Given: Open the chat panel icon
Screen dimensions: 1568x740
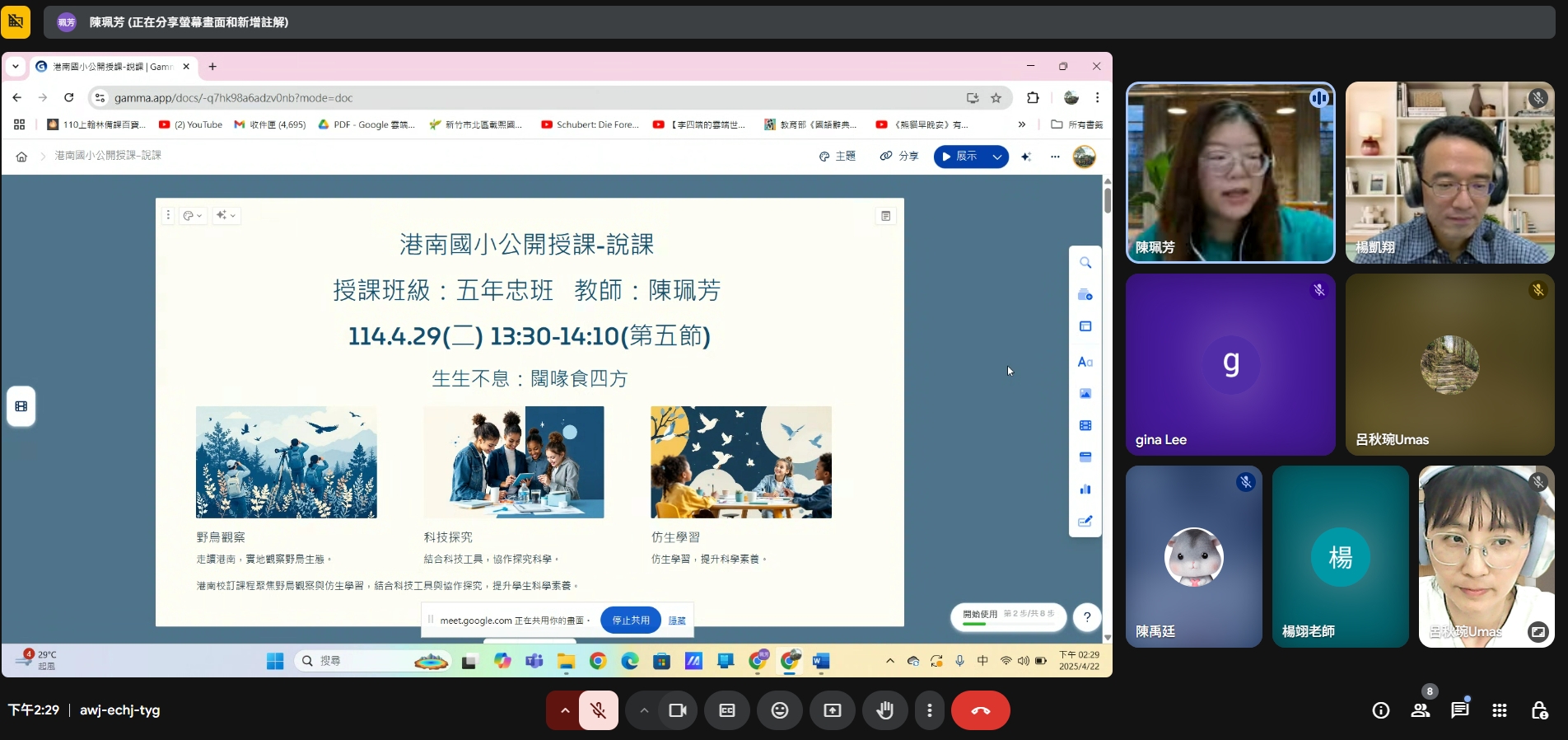Looking at the screenshot, I should pyautogui.click(x=1459, y=710).
